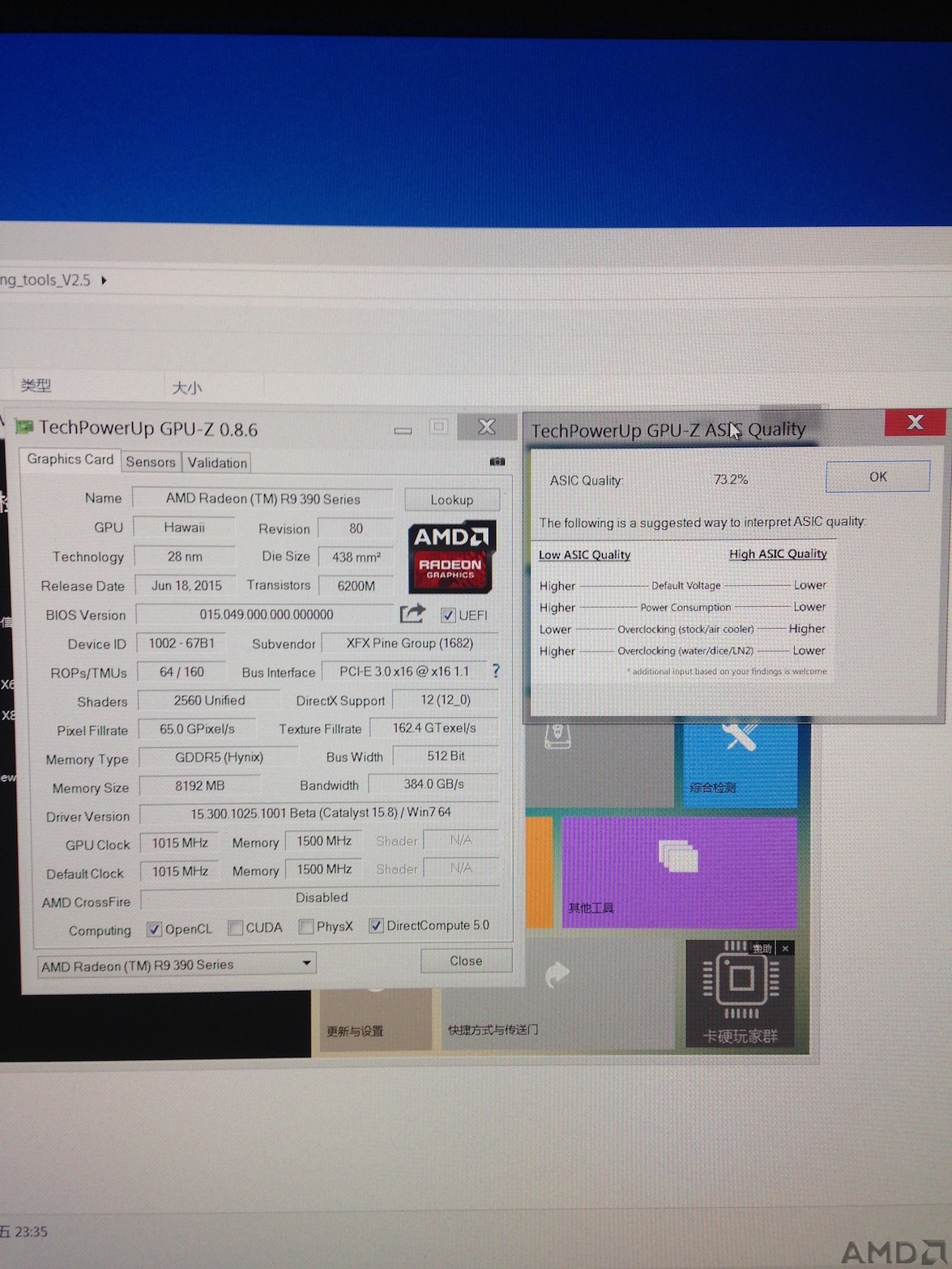Click the Pixel Fillrate field
Screen dimensions: 952x1269
click(x=197, y=728)
